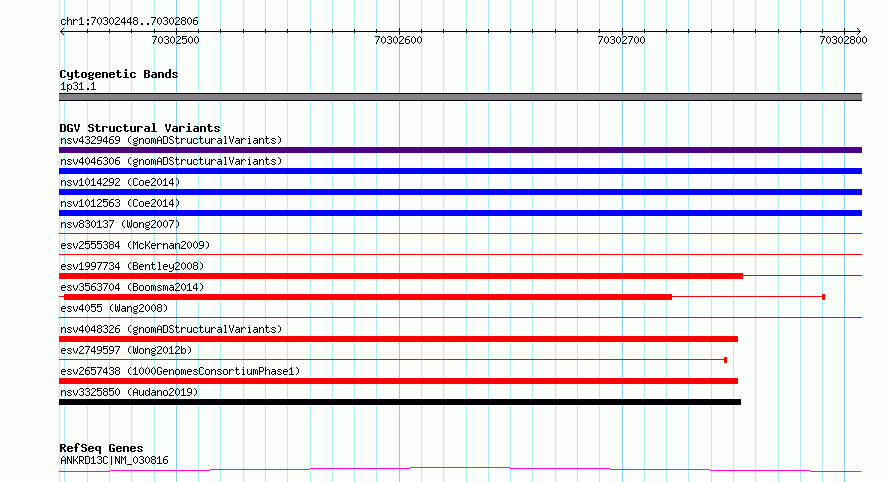Select variant label nsv4048326 (gnomADStructuralVariants)
The width and height of the screenshot is (890, 482).
(x=171, y=329)
